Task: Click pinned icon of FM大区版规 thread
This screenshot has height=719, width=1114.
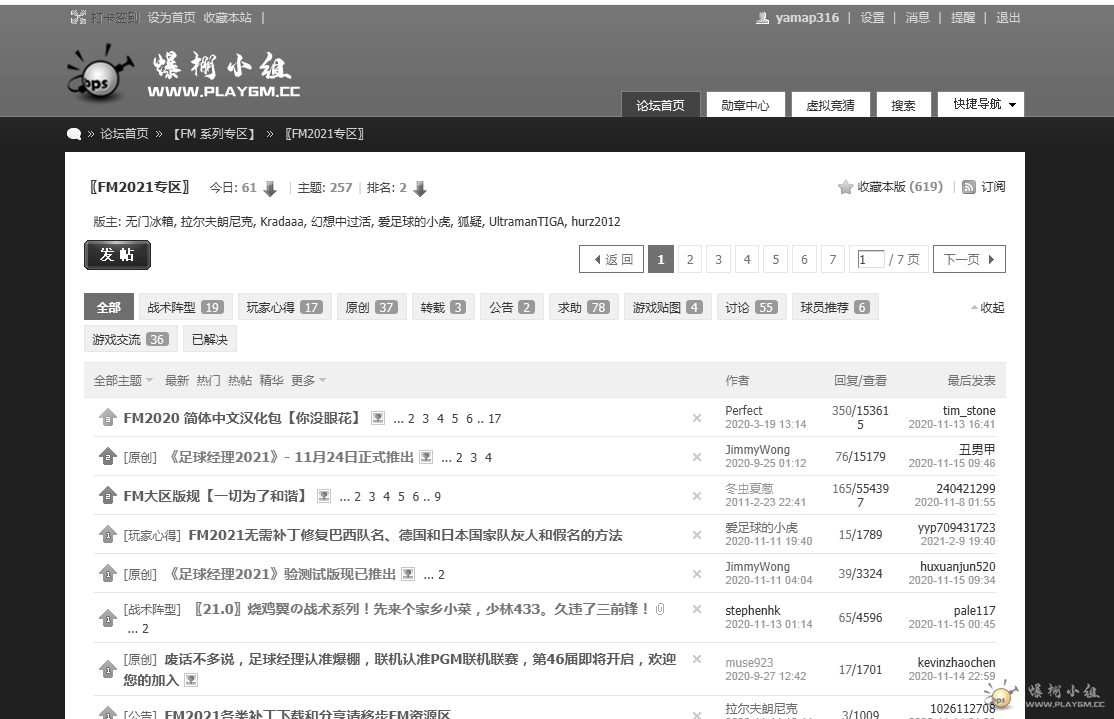Action: click(x=107, y=495)
